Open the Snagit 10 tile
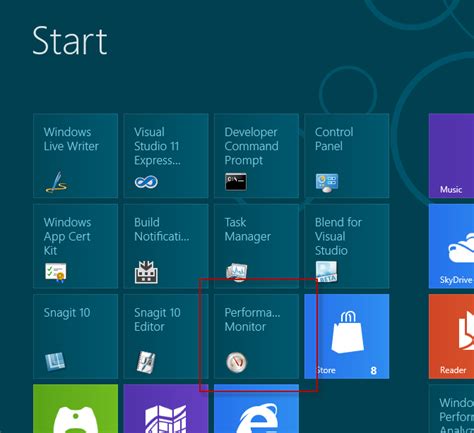Screen dimensions: 474x433 75,336
